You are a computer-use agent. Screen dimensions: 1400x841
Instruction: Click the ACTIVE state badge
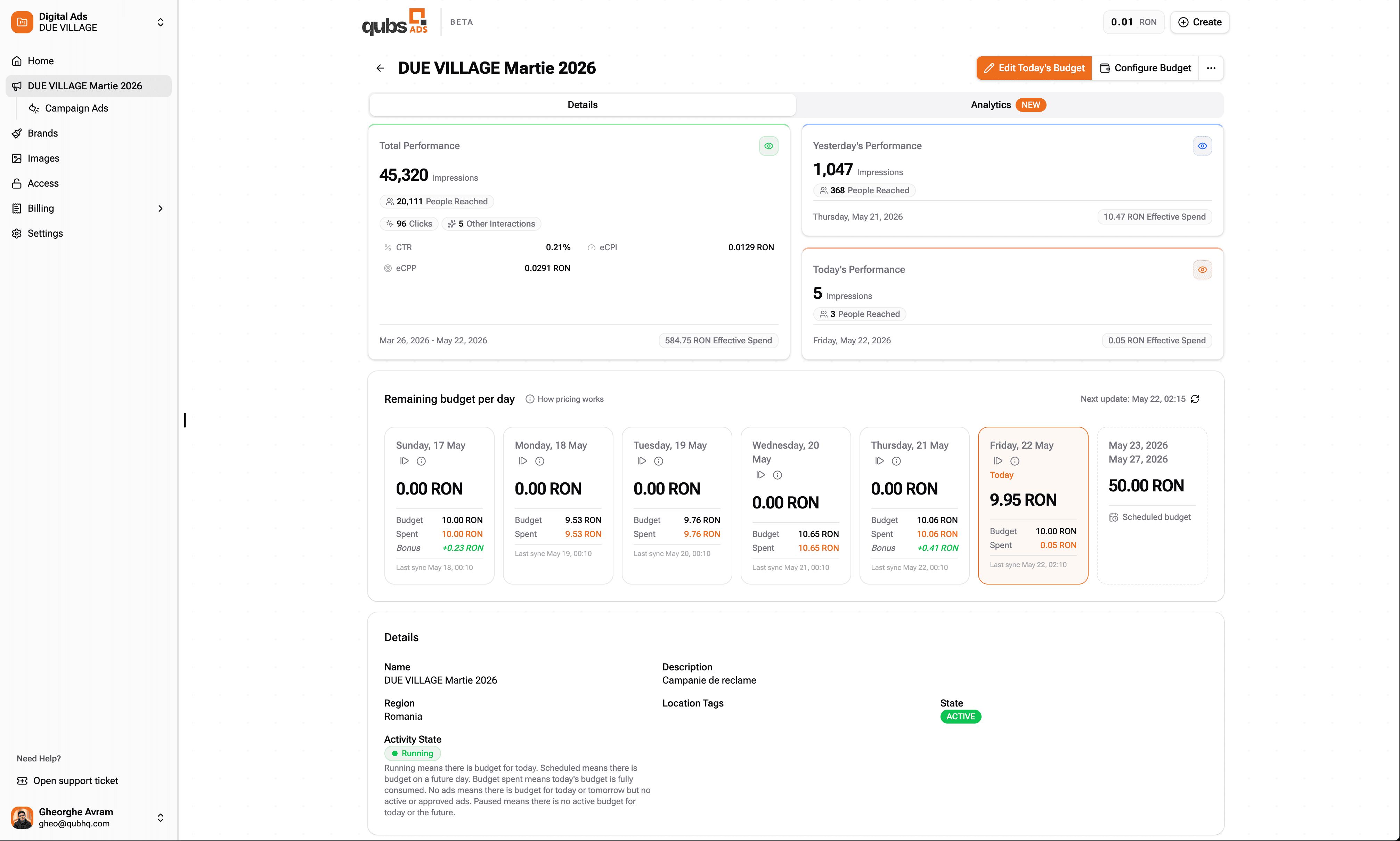coord(960,716)
